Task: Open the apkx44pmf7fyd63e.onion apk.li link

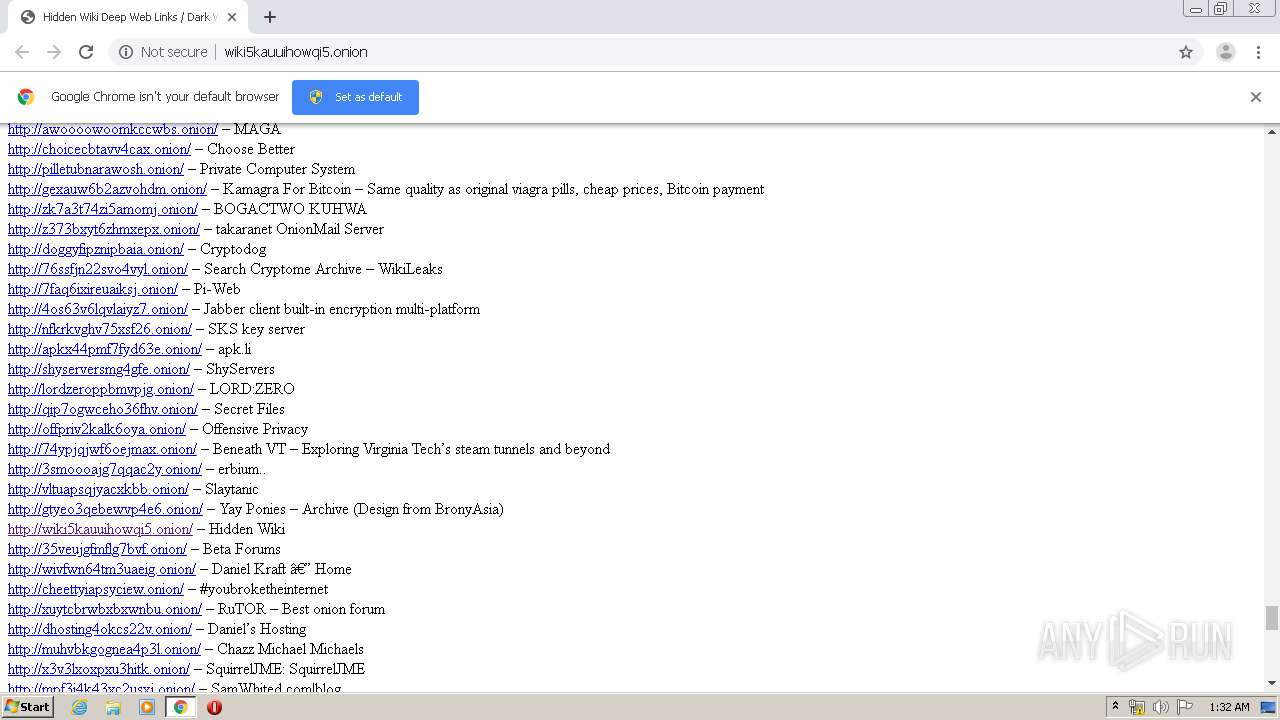Action: click(x=105, y=349)
